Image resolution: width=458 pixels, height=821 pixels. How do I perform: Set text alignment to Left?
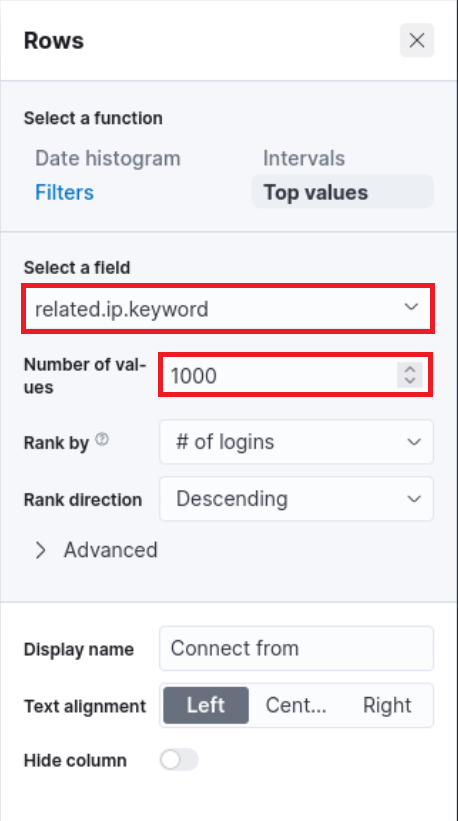(x=206, y=705)
